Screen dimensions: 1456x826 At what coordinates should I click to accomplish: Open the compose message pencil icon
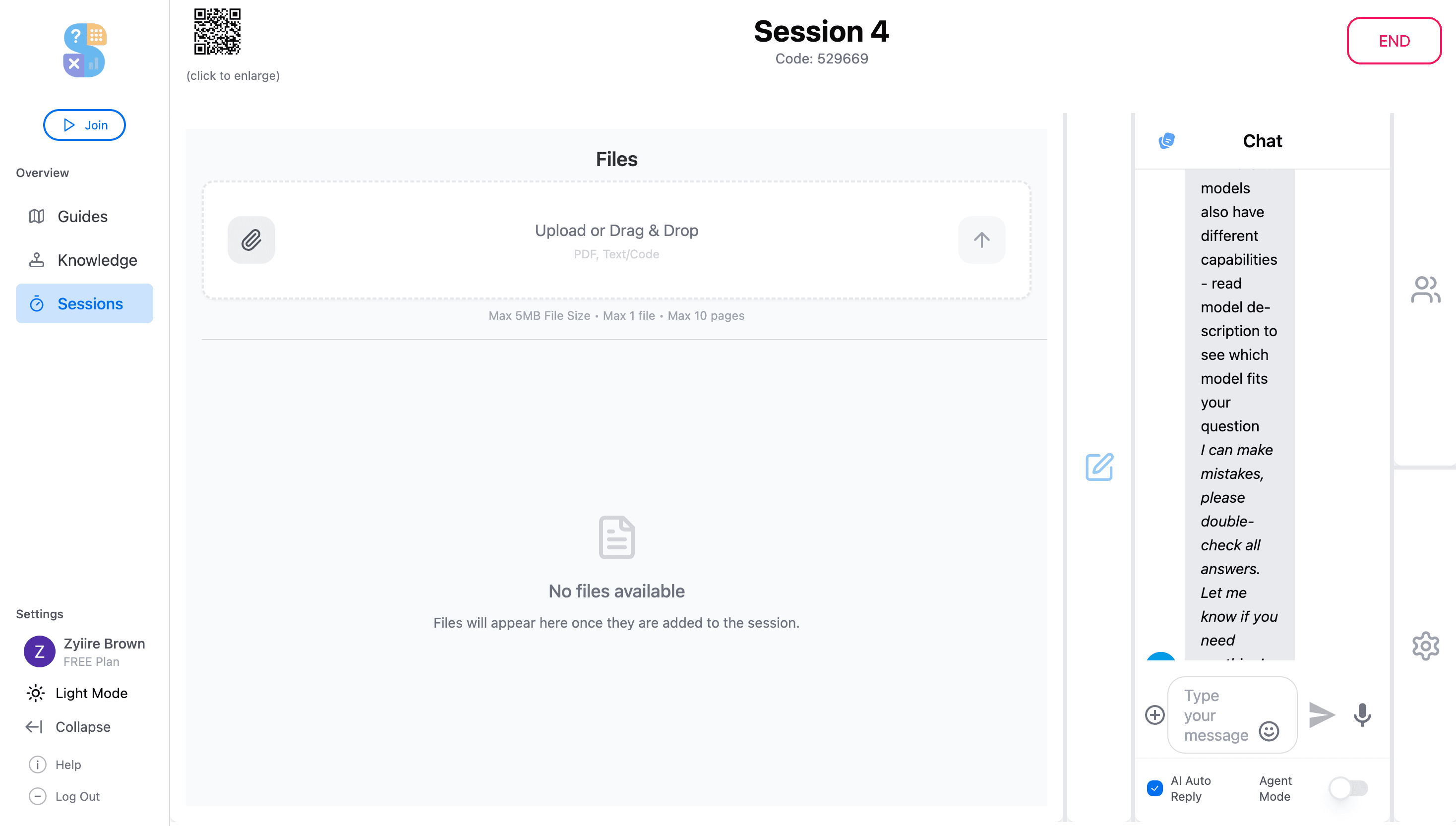(x=1099, y=468)
